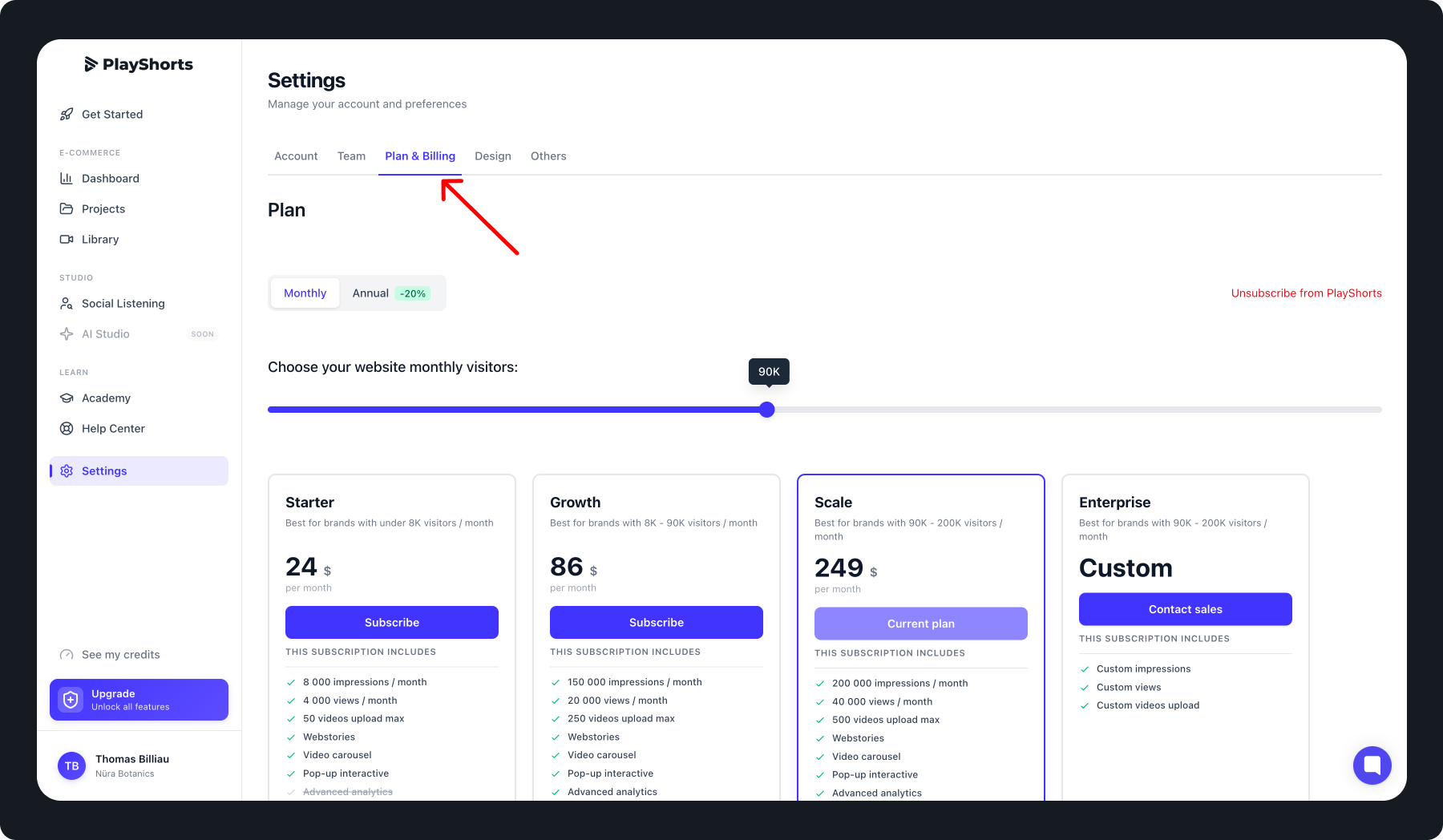Click the Enterprise Custom price text
Screen dimensions: 1443x840
(x=1126, y=568)
